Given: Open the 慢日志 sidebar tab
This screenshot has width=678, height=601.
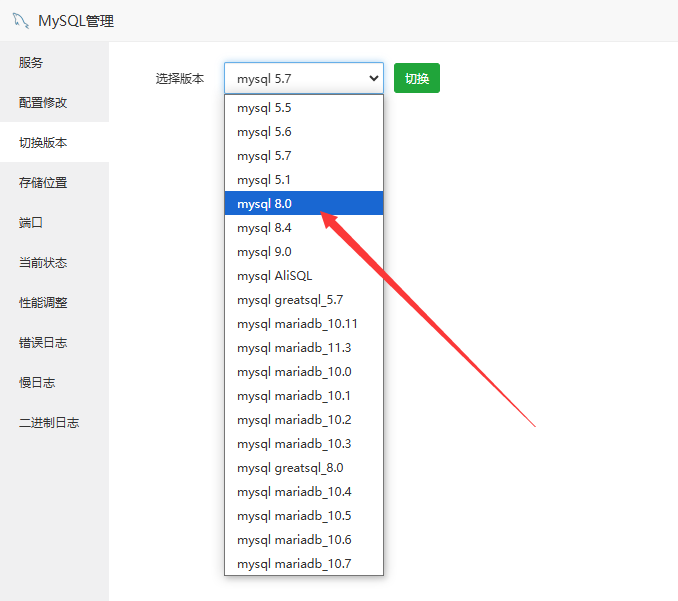Looking at the screenshot, I should click(x=54, y=382).
